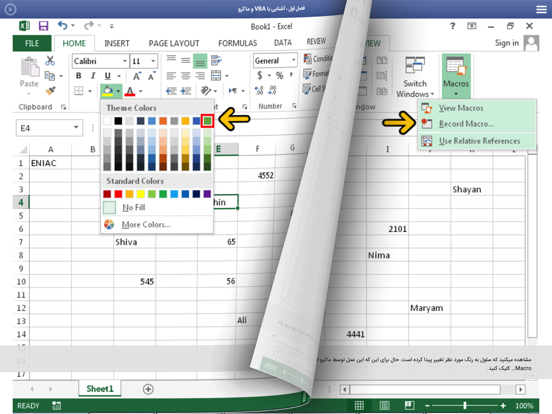
Task: Click the Percent Style icon
Action: [x=280, y=75]
